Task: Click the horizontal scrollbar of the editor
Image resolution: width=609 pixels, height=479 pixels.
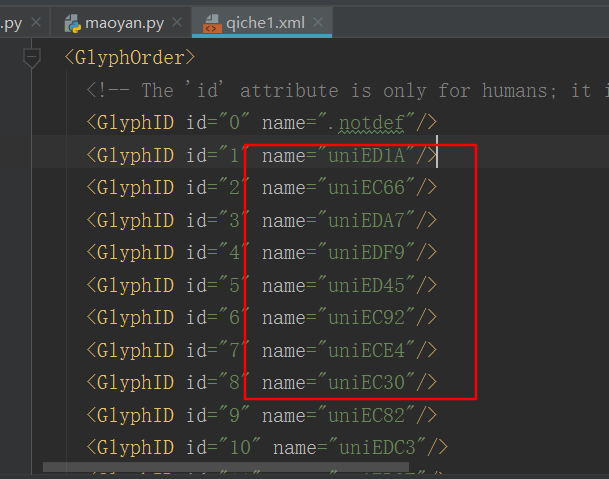Action: (x=226, y=467)
